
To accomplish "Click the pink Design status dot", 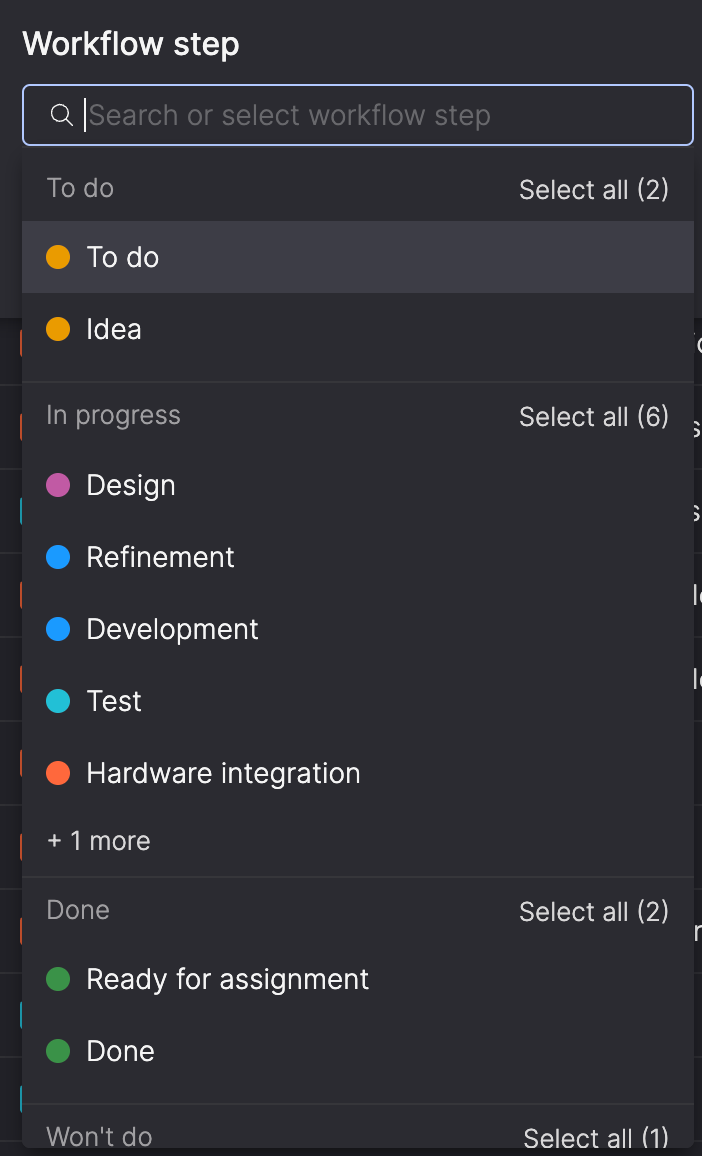I will [58, 485].
